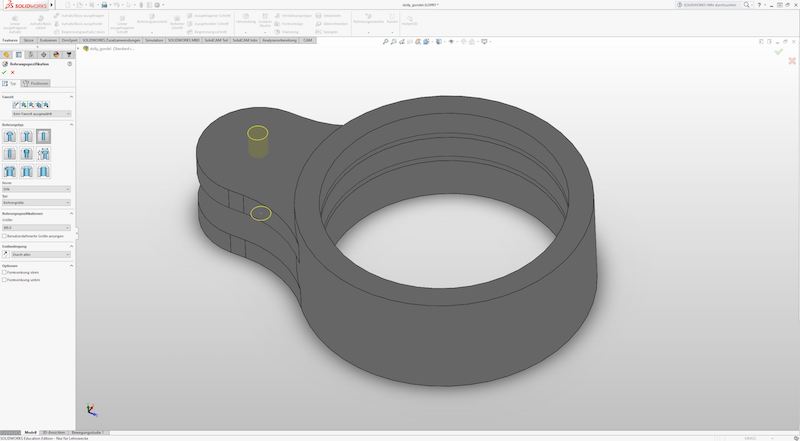800x441 pixels.
Task: Enable Benutzerdefinierte Größe anzeigen checkbox
Action: coord(4,236)
